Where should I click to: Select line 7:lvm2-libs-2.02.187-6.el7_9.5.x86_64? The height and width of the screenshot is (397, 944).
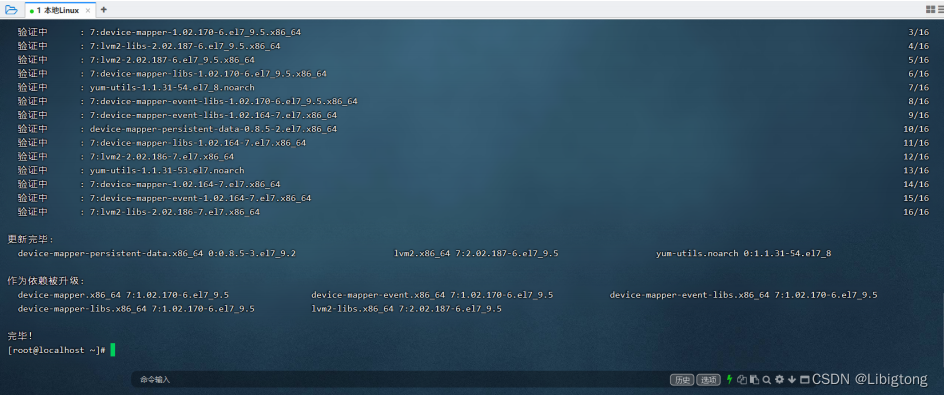[x=185, y=46]
